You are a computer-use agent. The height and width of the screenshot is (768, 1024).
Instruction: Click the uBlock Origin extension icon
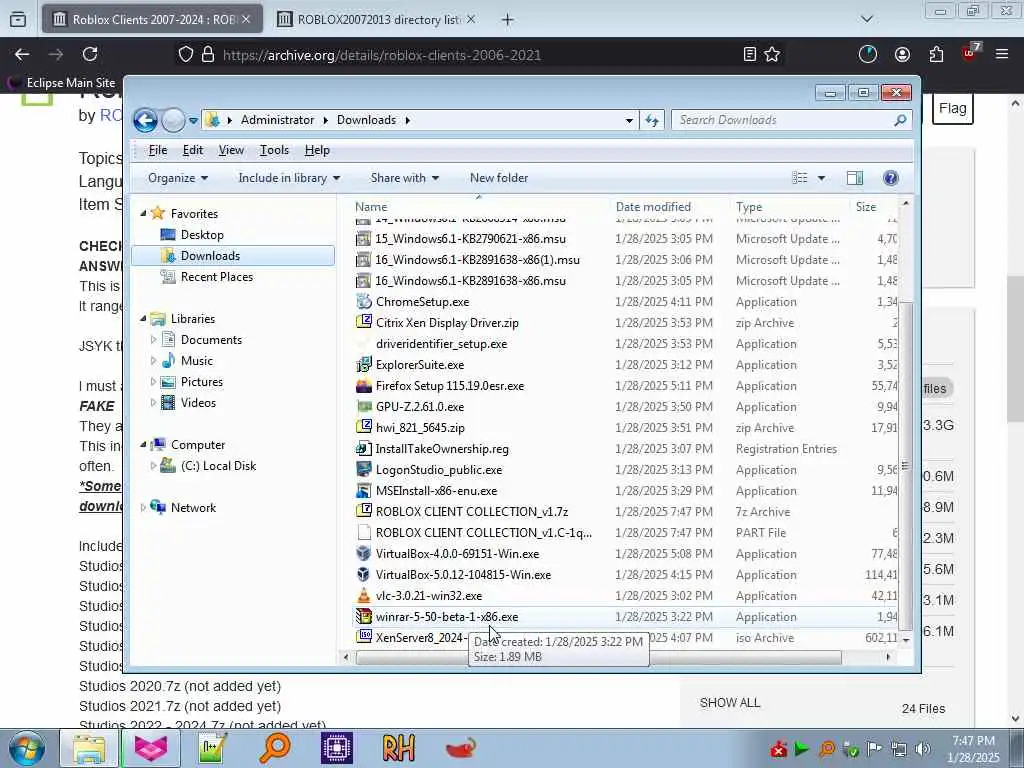click(970, 54)
